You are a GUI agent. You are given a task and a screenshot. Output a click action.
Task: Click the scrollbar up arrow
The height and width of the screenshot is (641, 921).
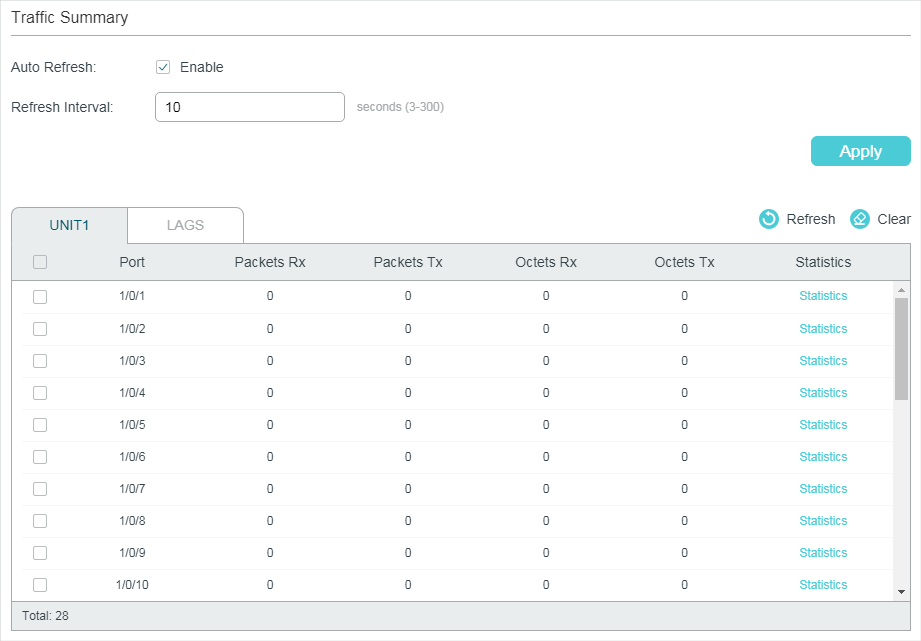(x=901, y=290)
